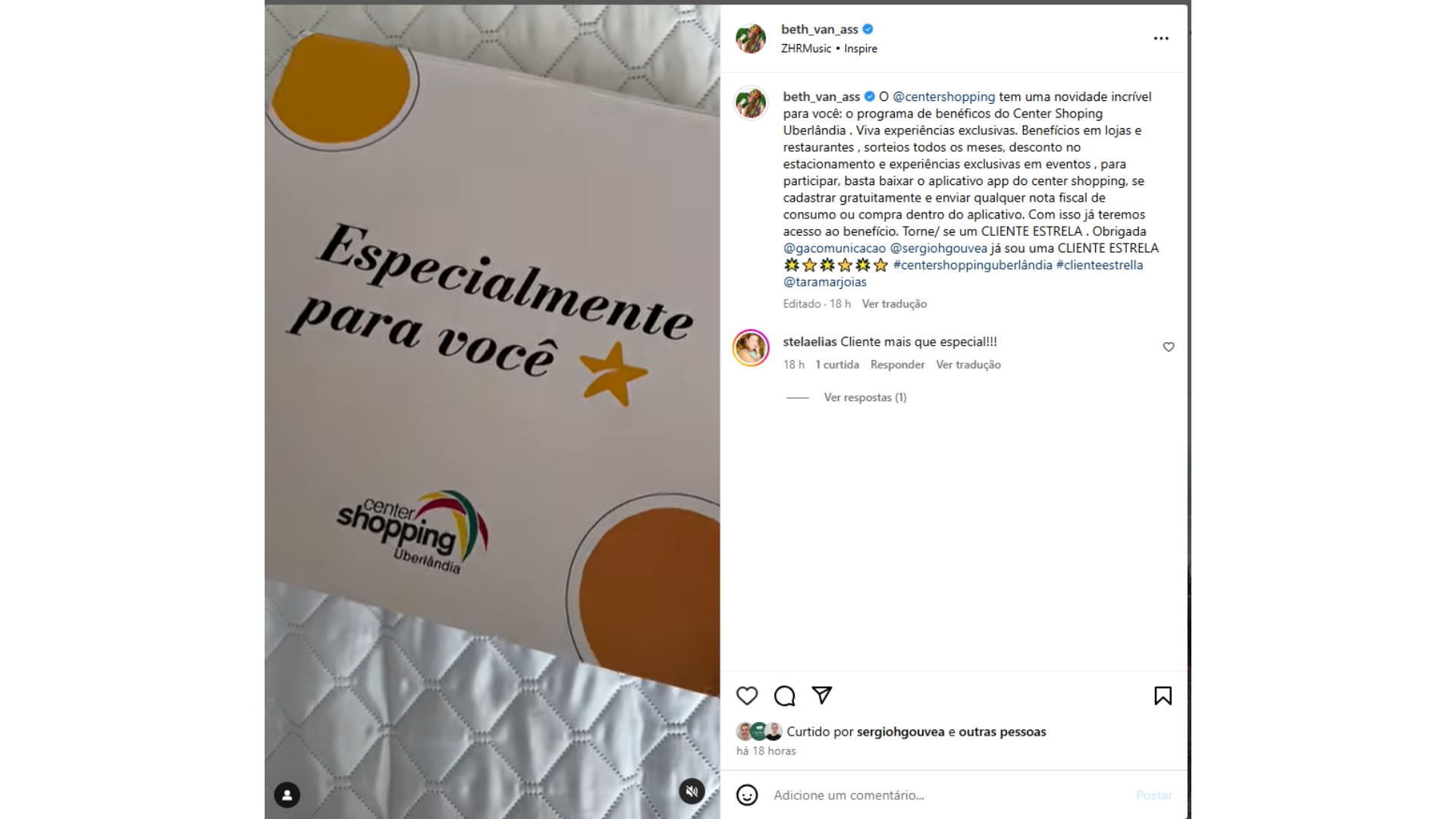This screenshot has width=1456, height=819.
Task: Like stelaelias comment with small heart
Action: pos(1169,347)
